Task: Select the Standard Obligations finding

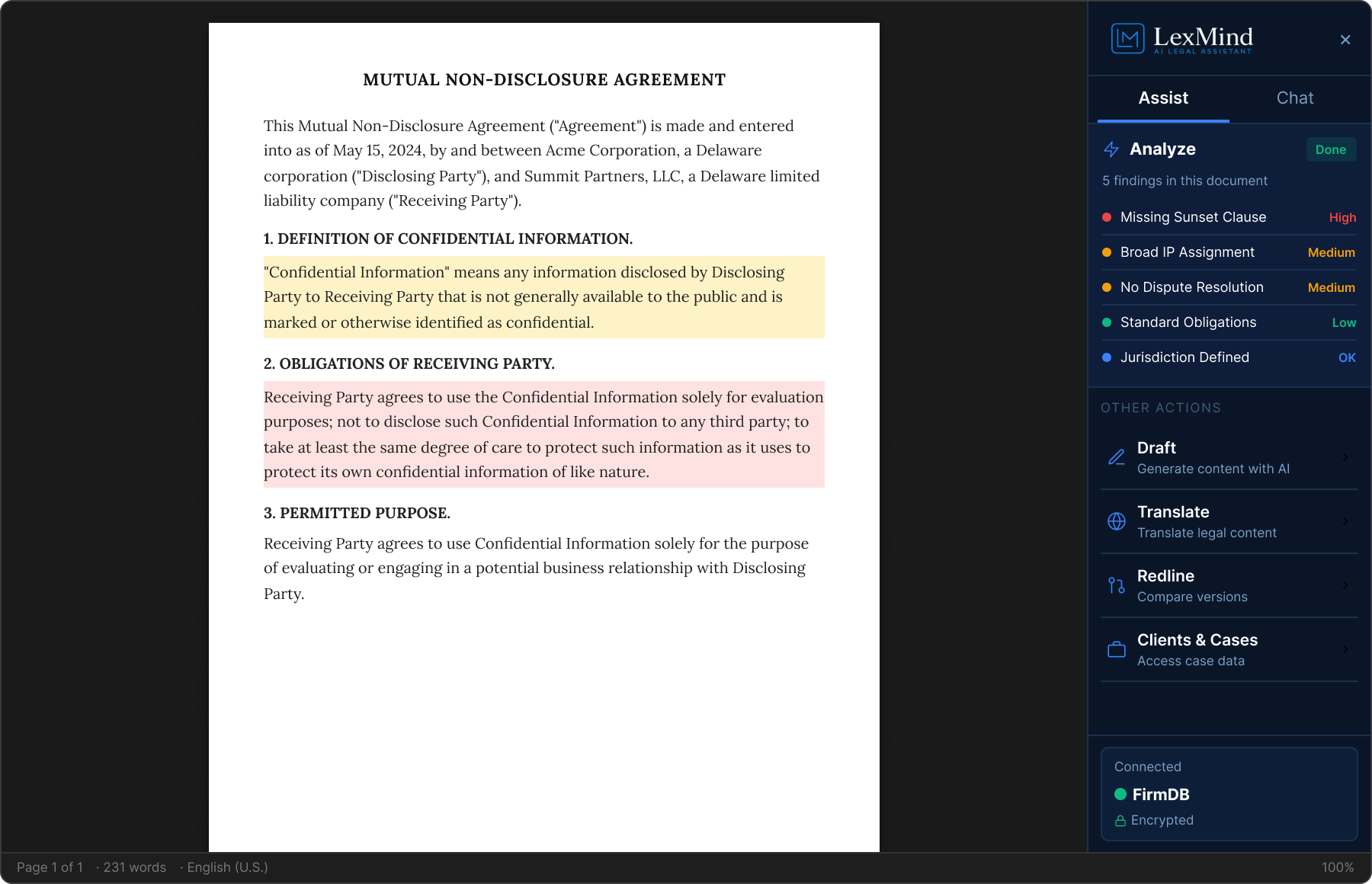Action: (x=1229, y=322)
